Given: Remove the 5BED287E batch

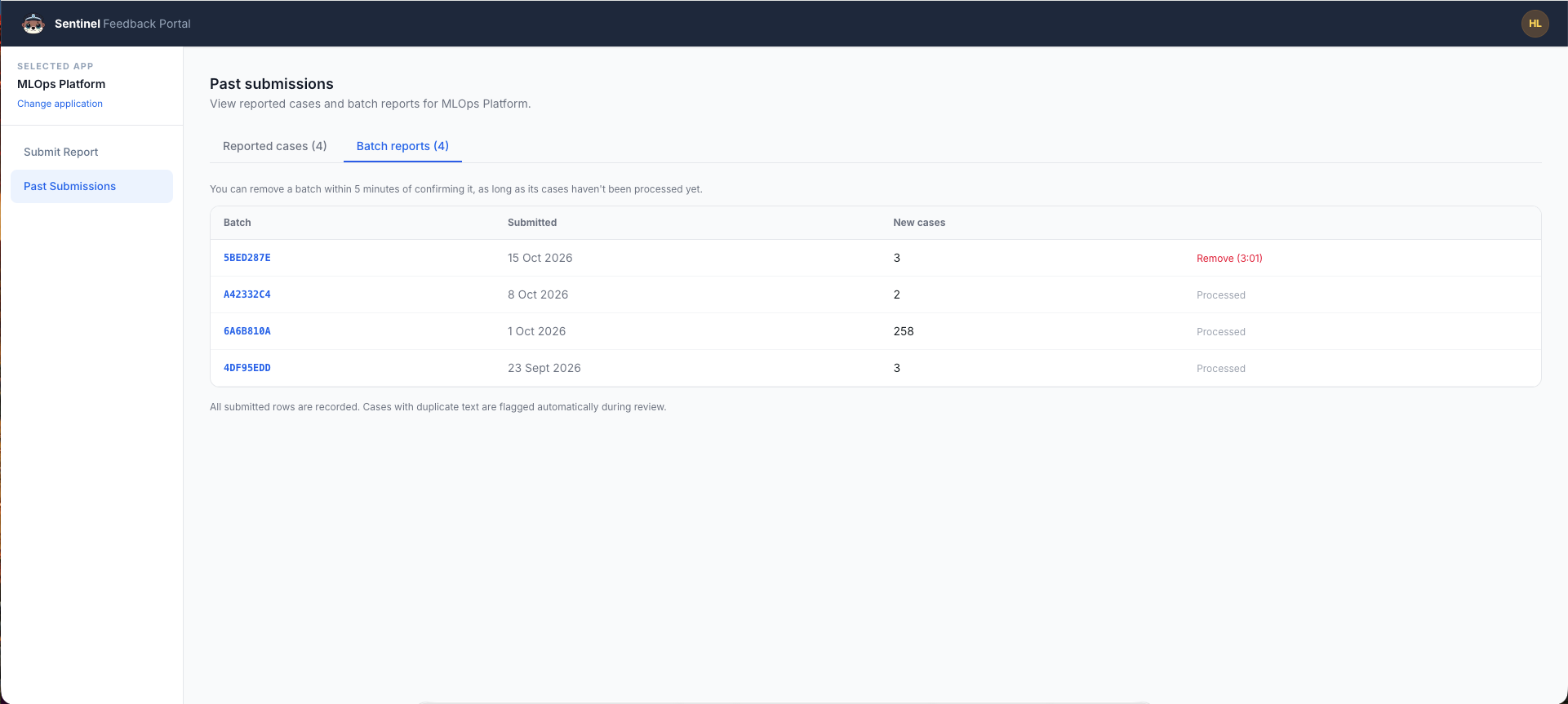Looking at the screenshot, I should click(x=1229, y=258).
